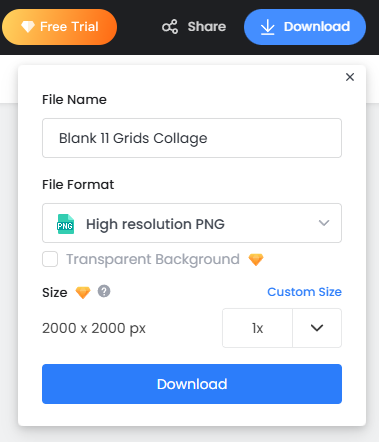The height and width of the screenshot is (442, 382).
Task: Click the large blue Download button
Action: coord(192,384)
